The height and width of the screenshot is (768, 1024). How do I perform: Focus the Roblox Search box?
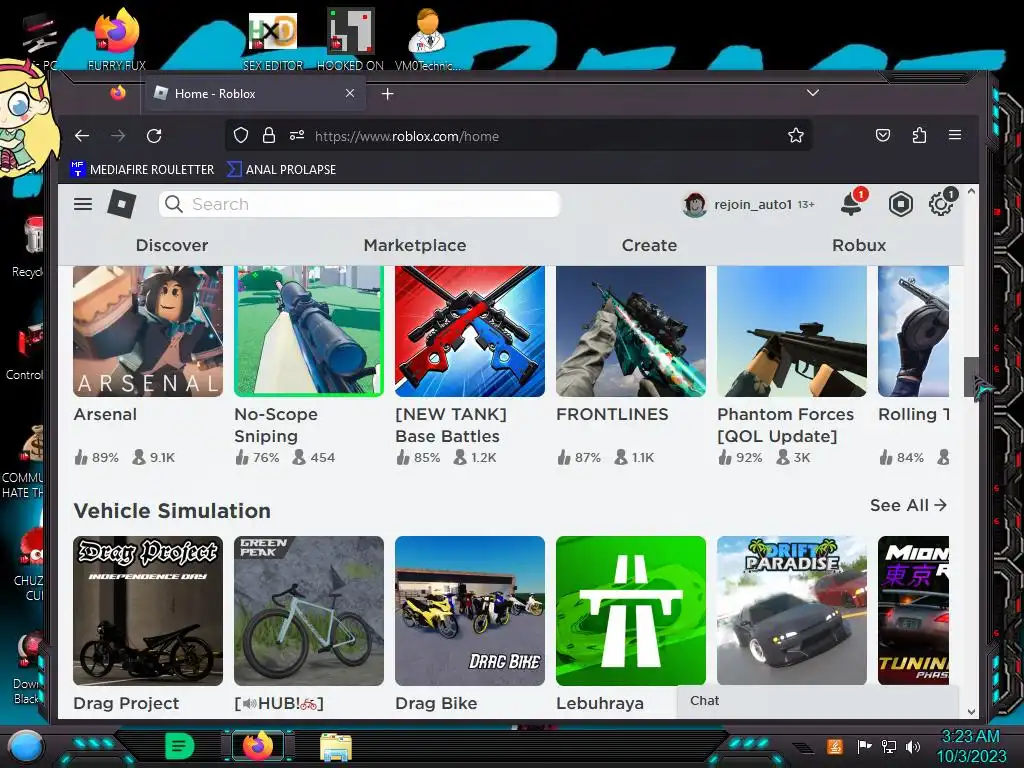click(x=359, y=204)
